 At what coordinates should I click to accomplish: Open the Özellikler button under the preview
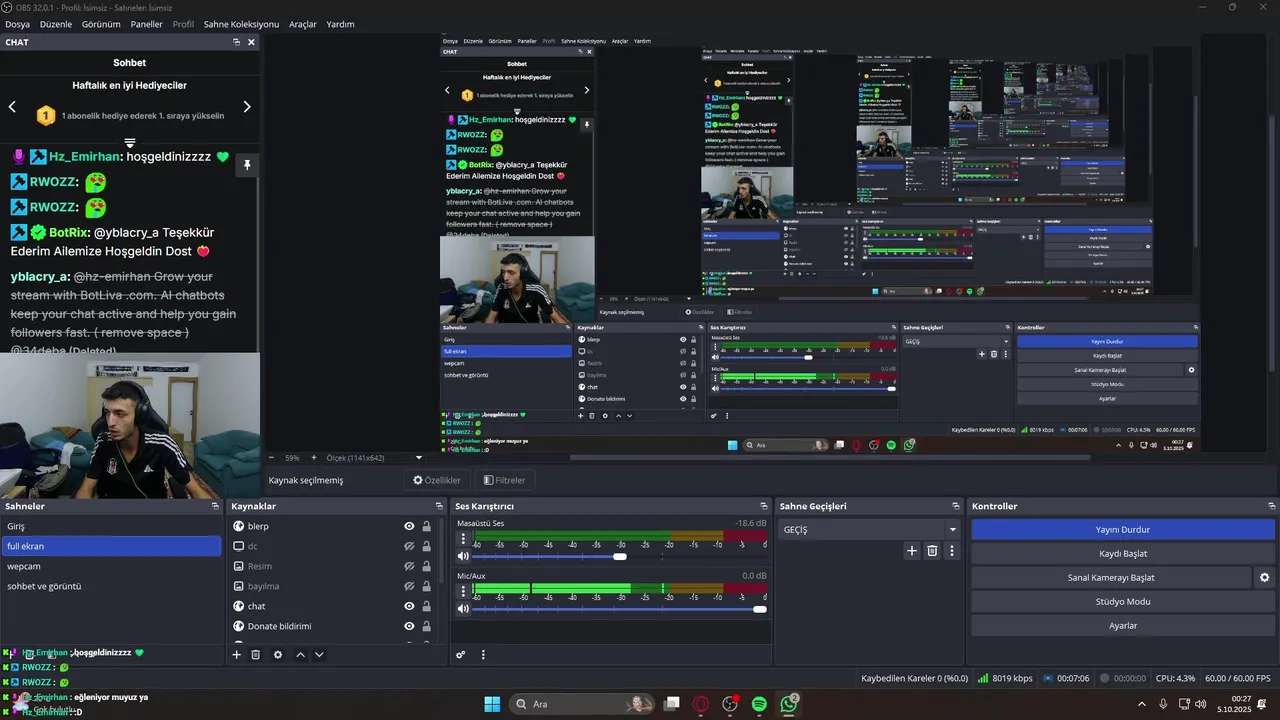(x=437, y=480)
